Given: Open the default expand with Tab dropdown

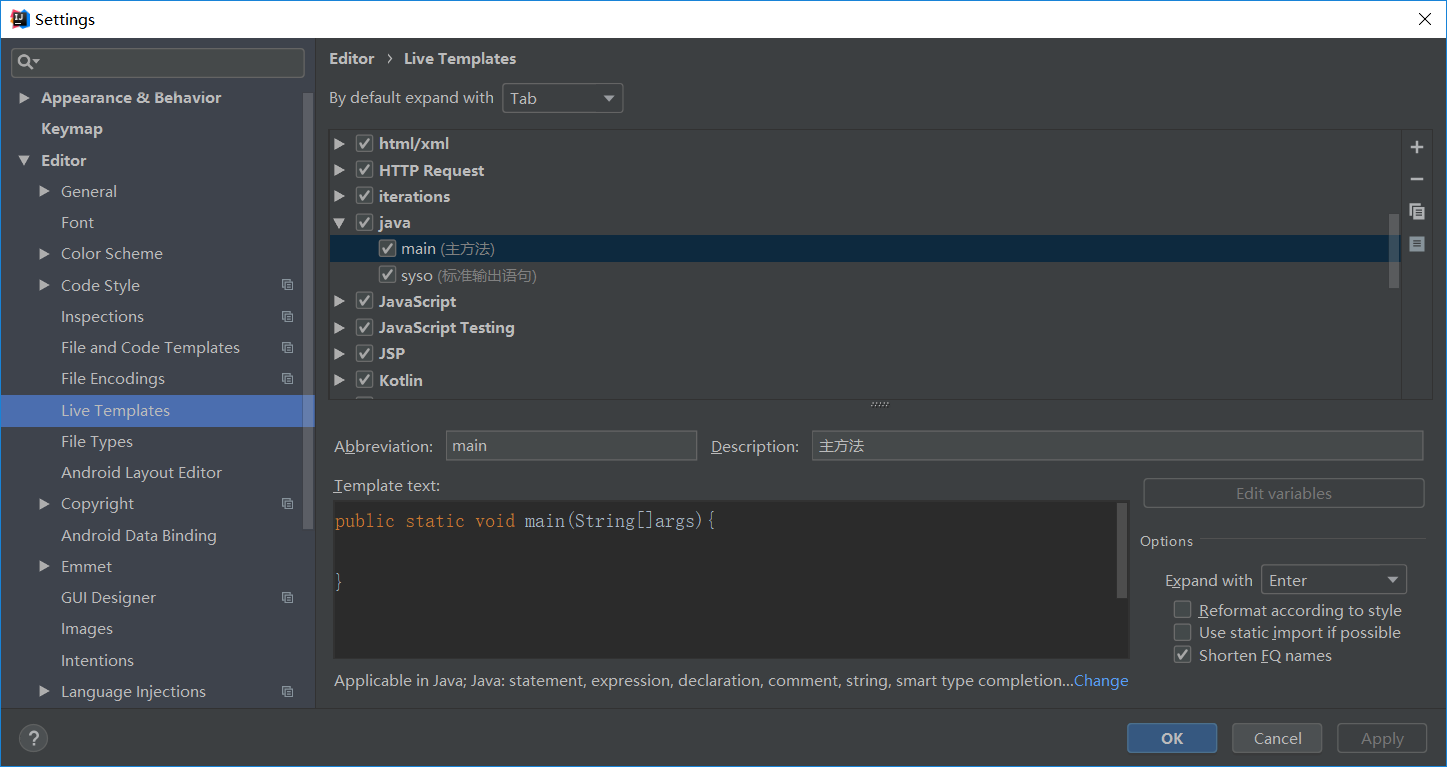Looking at the screenshot, I should [562, 98].
